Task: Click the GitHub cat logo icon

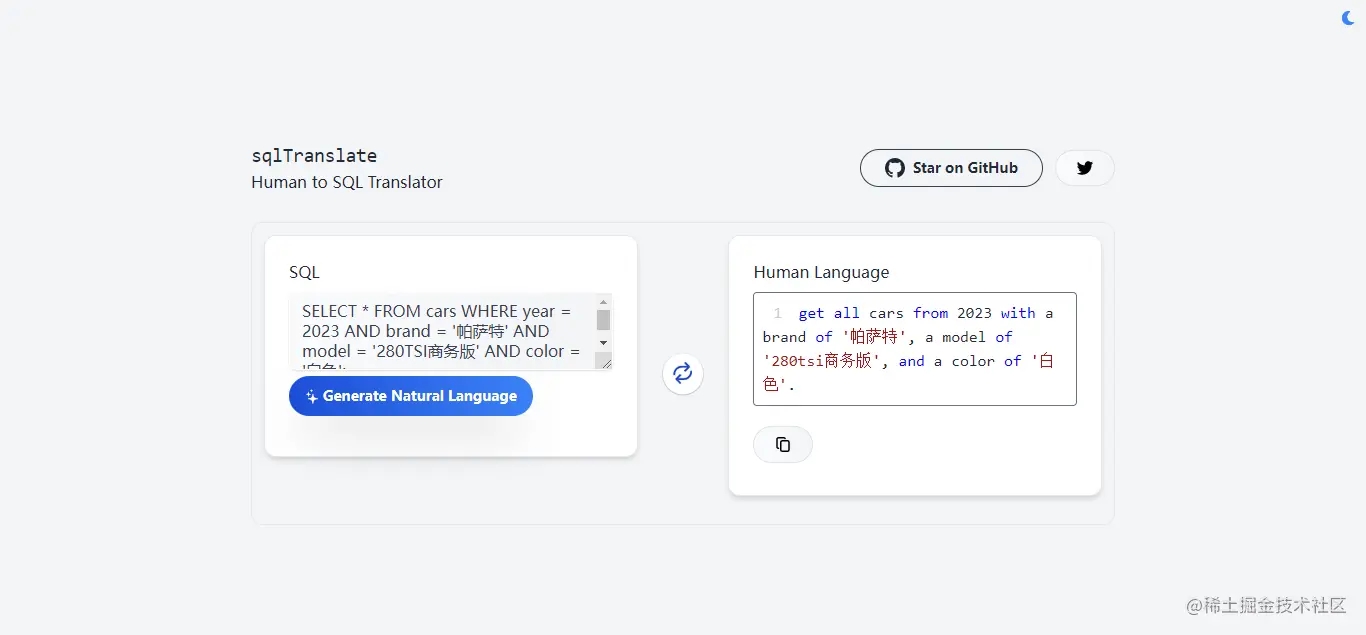Action: point(893,168)
